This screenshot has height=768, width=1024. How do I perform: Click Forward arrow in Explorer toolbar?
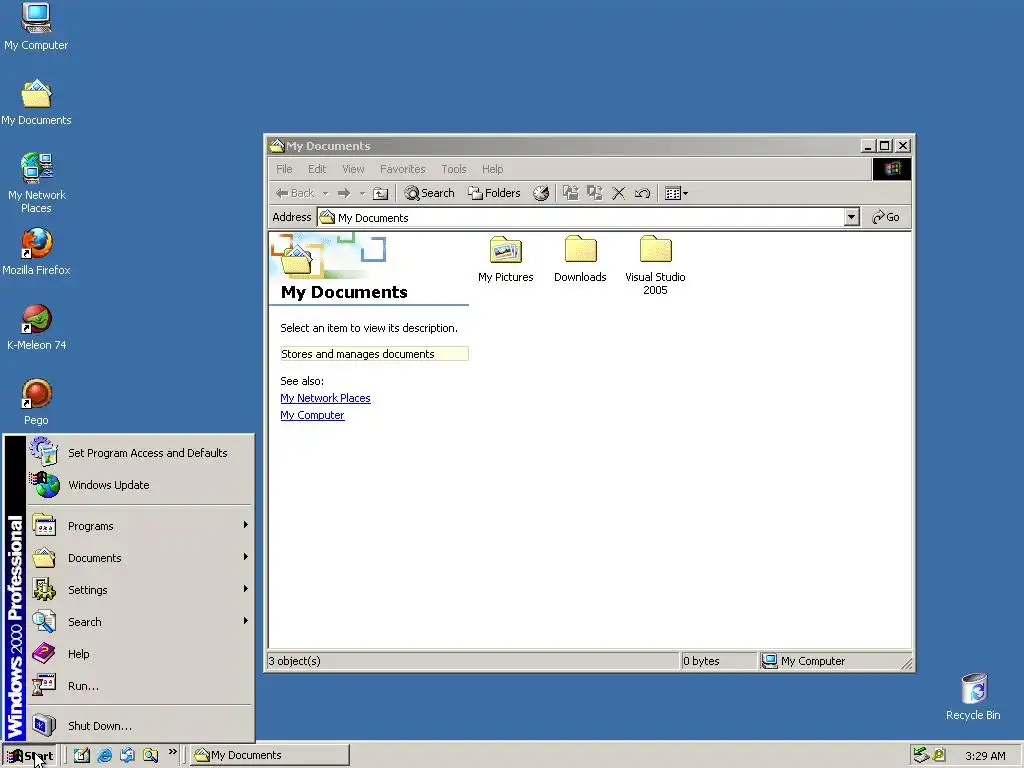coord(344,193)
